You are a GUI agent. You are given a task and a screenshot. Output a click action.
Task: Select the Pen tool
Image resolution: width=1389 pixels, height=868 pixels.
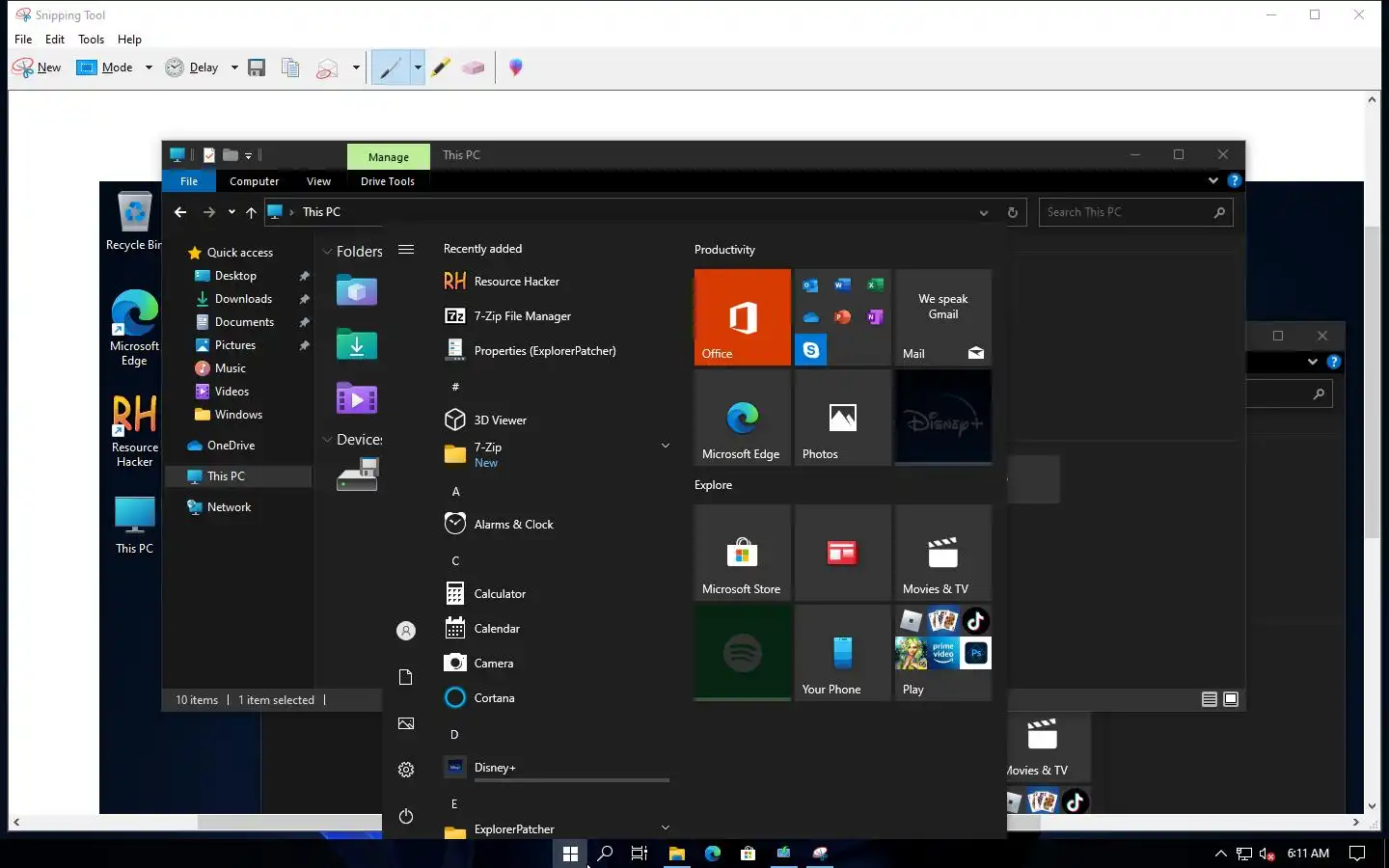391,68
